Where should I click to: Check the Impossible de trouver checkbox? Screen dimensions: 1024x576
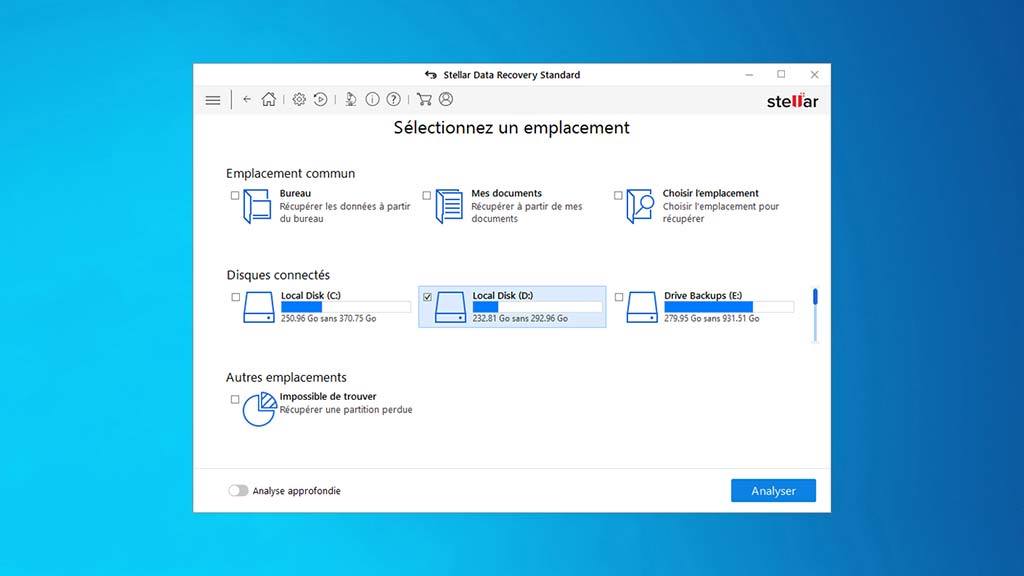235,399
